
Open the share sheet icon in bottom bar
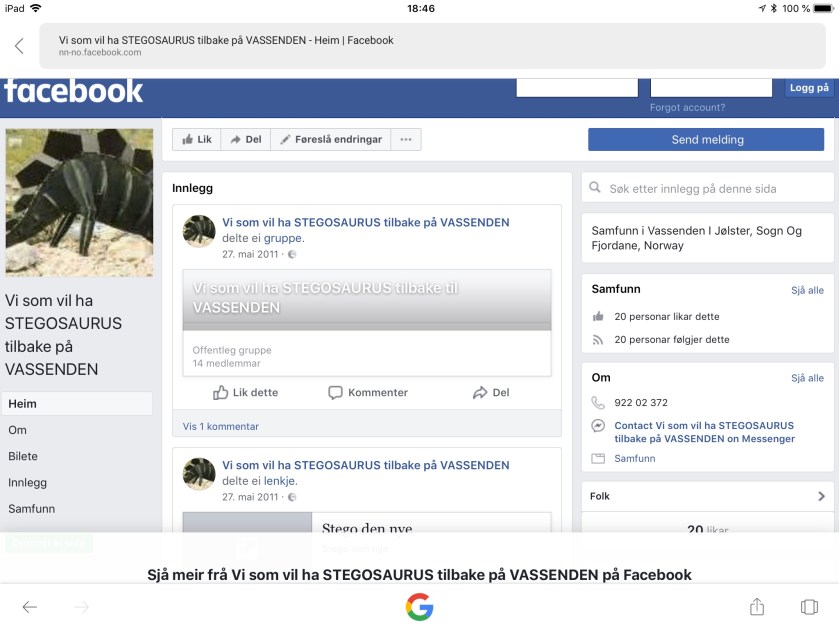[x=757, y=607]
